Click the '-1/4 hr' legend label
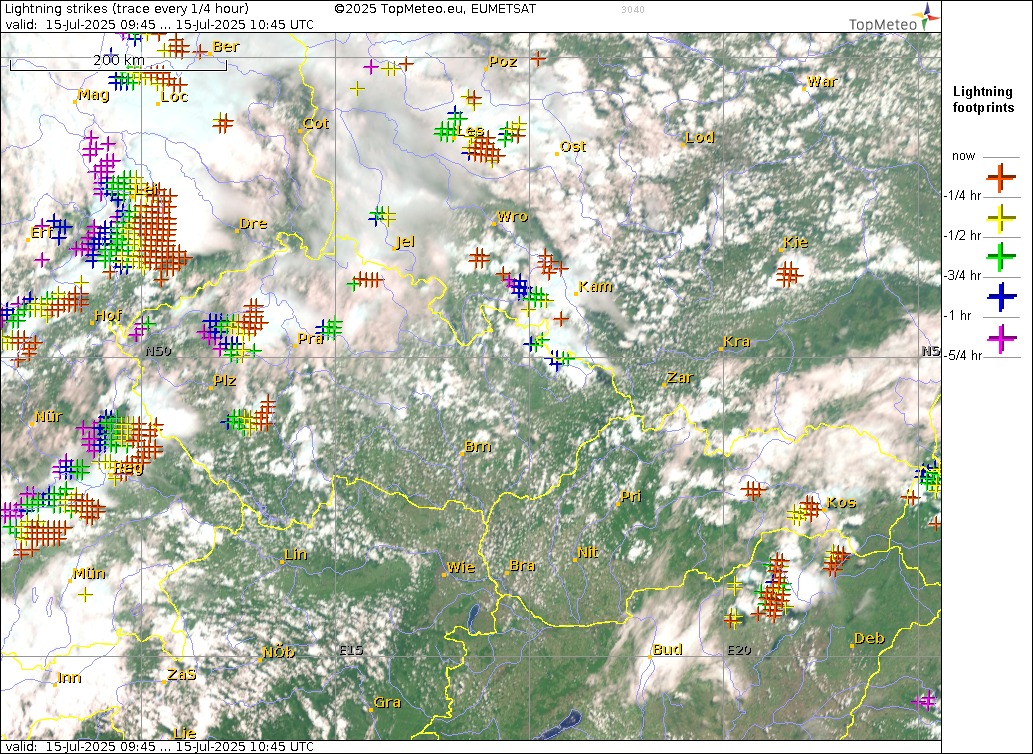 coord(963,196)
